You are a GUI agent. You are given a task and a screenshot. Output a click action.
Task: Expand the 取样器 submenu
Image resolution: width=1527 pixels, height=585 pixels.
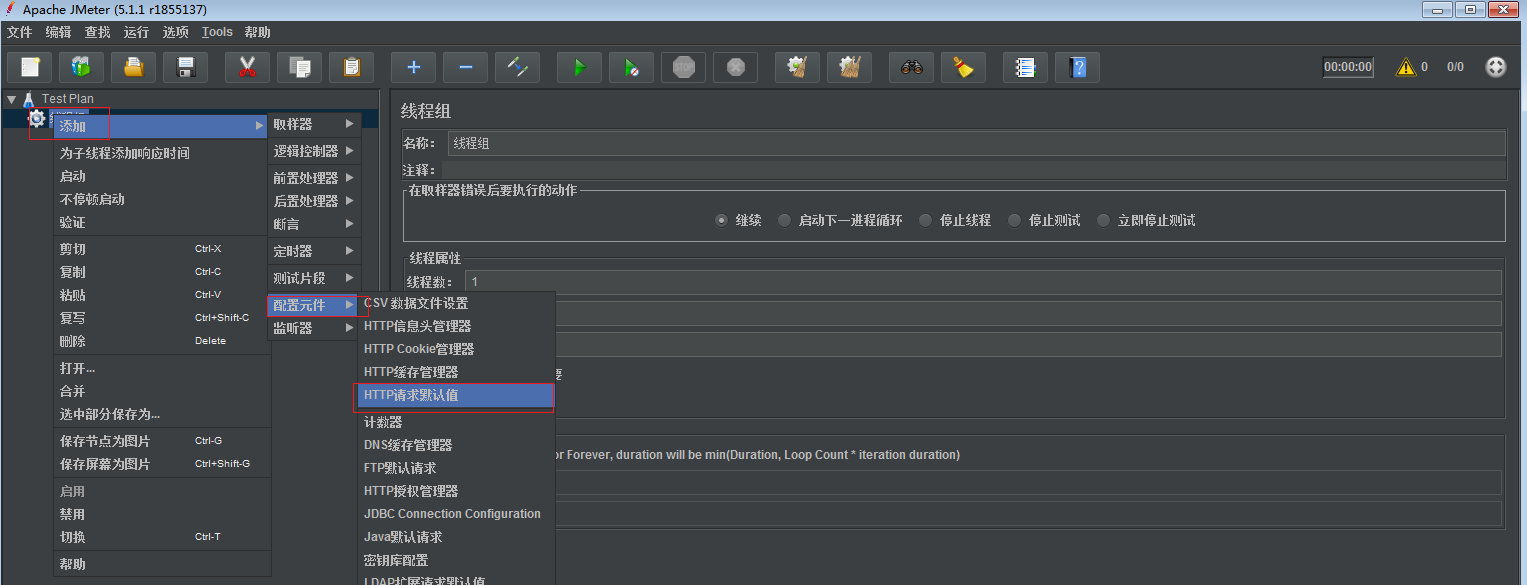click(314, 124)
